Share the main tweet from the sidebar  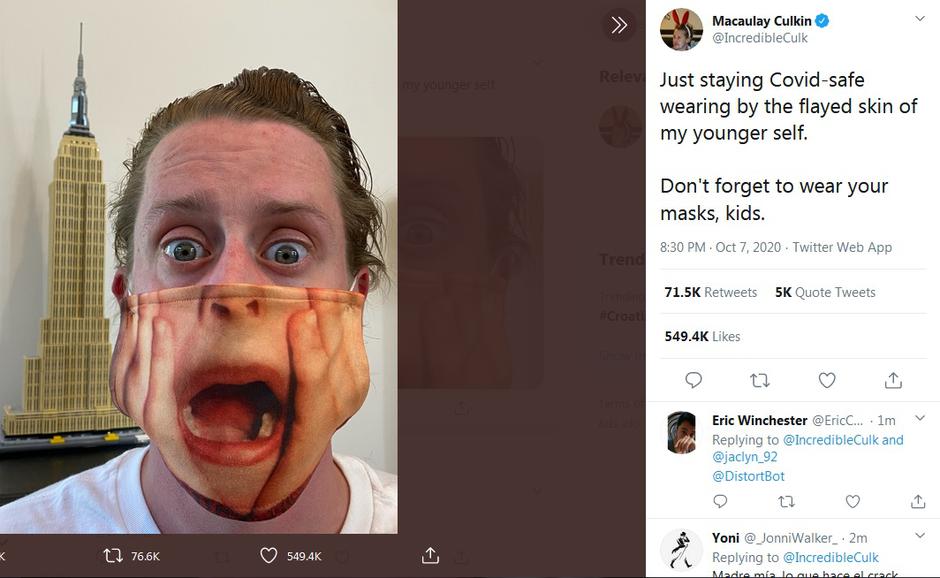click(x=893, y=380)
